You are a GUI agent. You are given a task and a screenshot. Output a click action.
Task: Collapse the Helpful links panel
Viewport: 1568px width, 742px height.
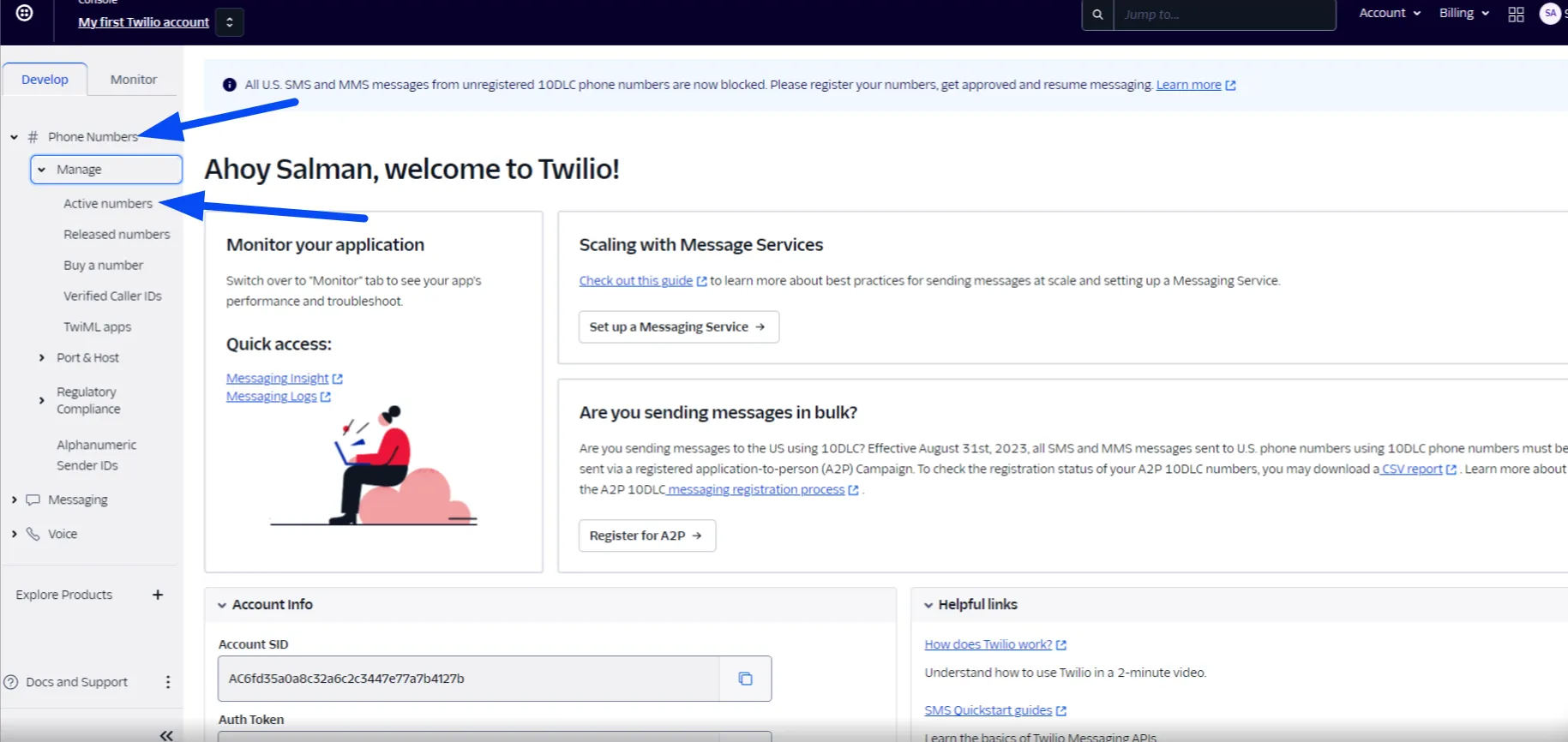928,605
